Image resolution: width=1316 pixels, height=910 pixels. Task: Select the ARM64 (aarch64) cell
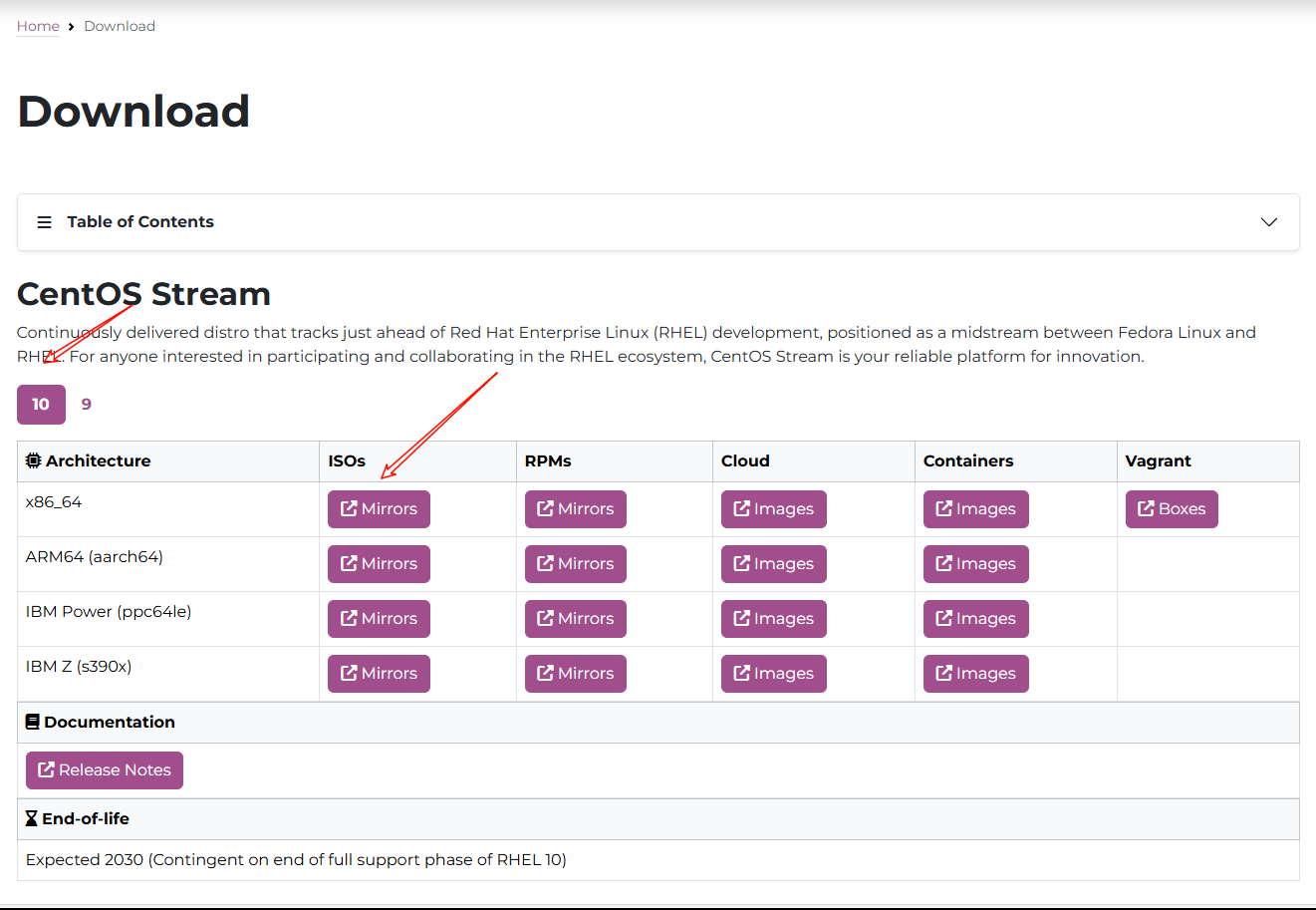coord(168,564)
